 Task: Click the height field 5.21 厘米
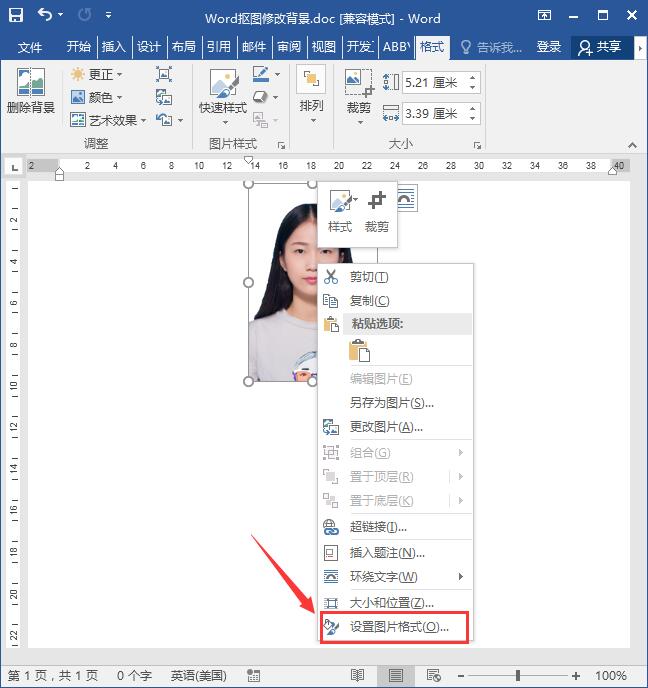(x=433, y=82)
